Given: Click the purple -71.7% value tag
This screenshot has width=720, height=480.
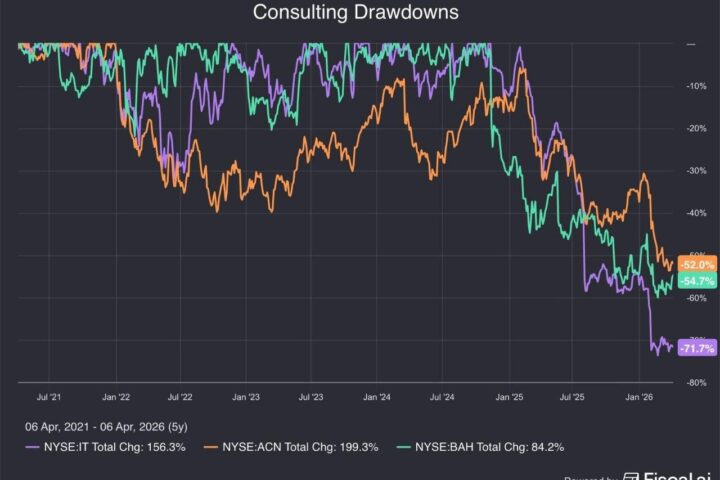Looking at the screenshot, I should click(697, 348).
